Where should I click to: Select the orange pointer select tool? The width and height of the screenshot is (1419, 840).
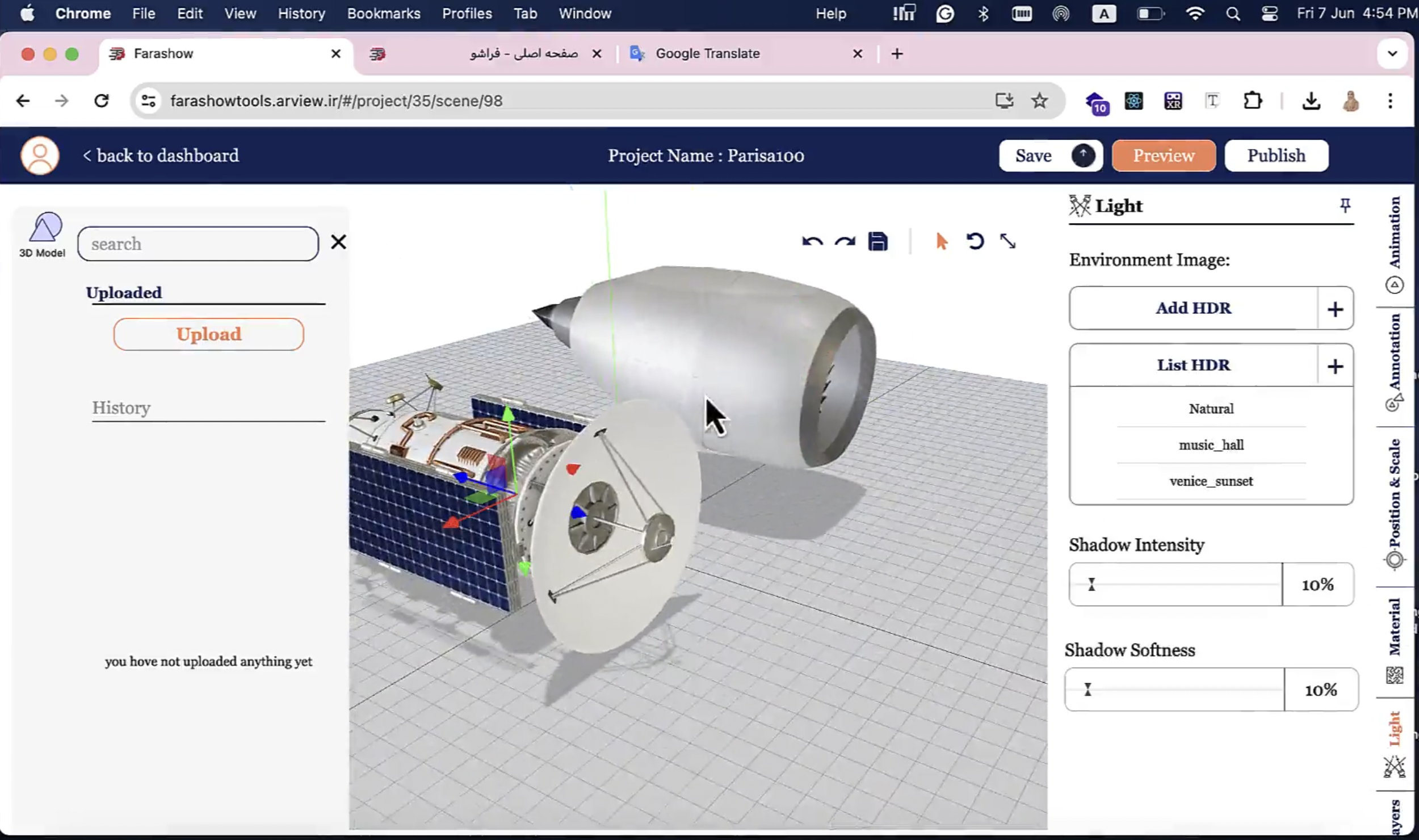pos(941,242)
